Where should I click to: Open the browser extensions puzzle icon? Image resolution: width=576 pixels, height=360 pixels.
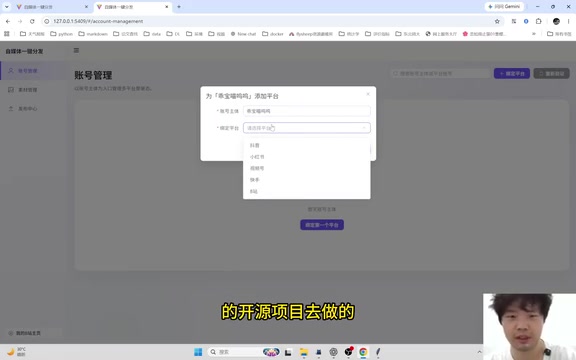(539, 21)
